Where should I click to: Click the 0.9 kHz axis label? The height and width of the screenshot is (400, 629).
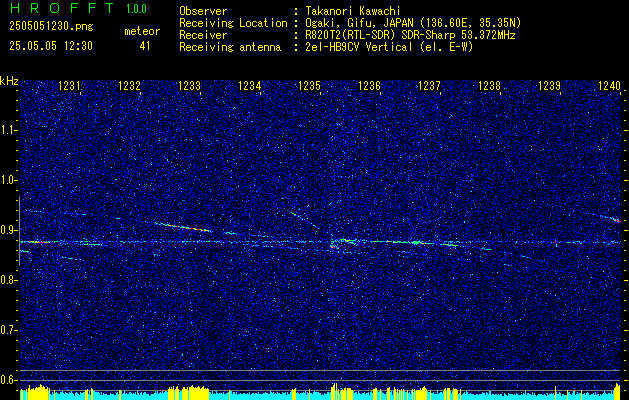(8, 230)
